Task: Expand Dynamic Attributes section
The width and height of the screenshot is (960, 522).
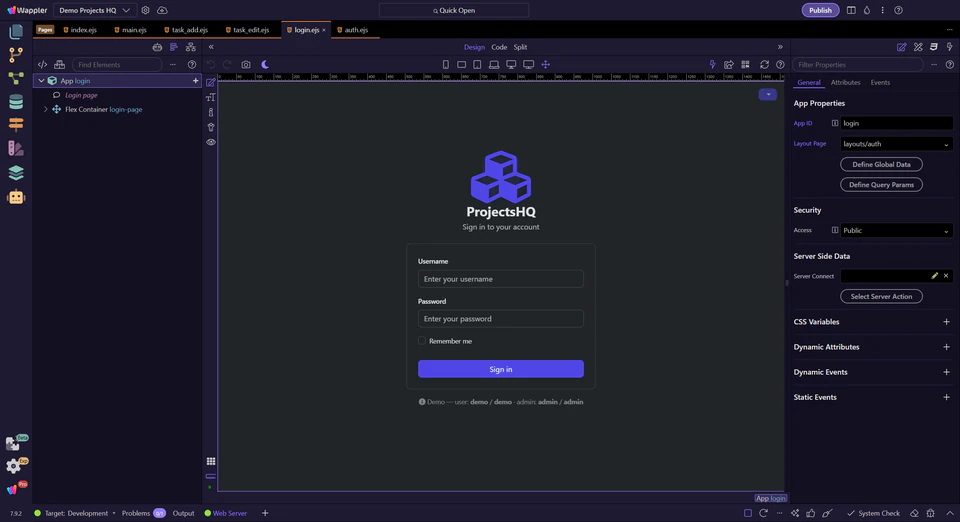Action: (946, 347)
